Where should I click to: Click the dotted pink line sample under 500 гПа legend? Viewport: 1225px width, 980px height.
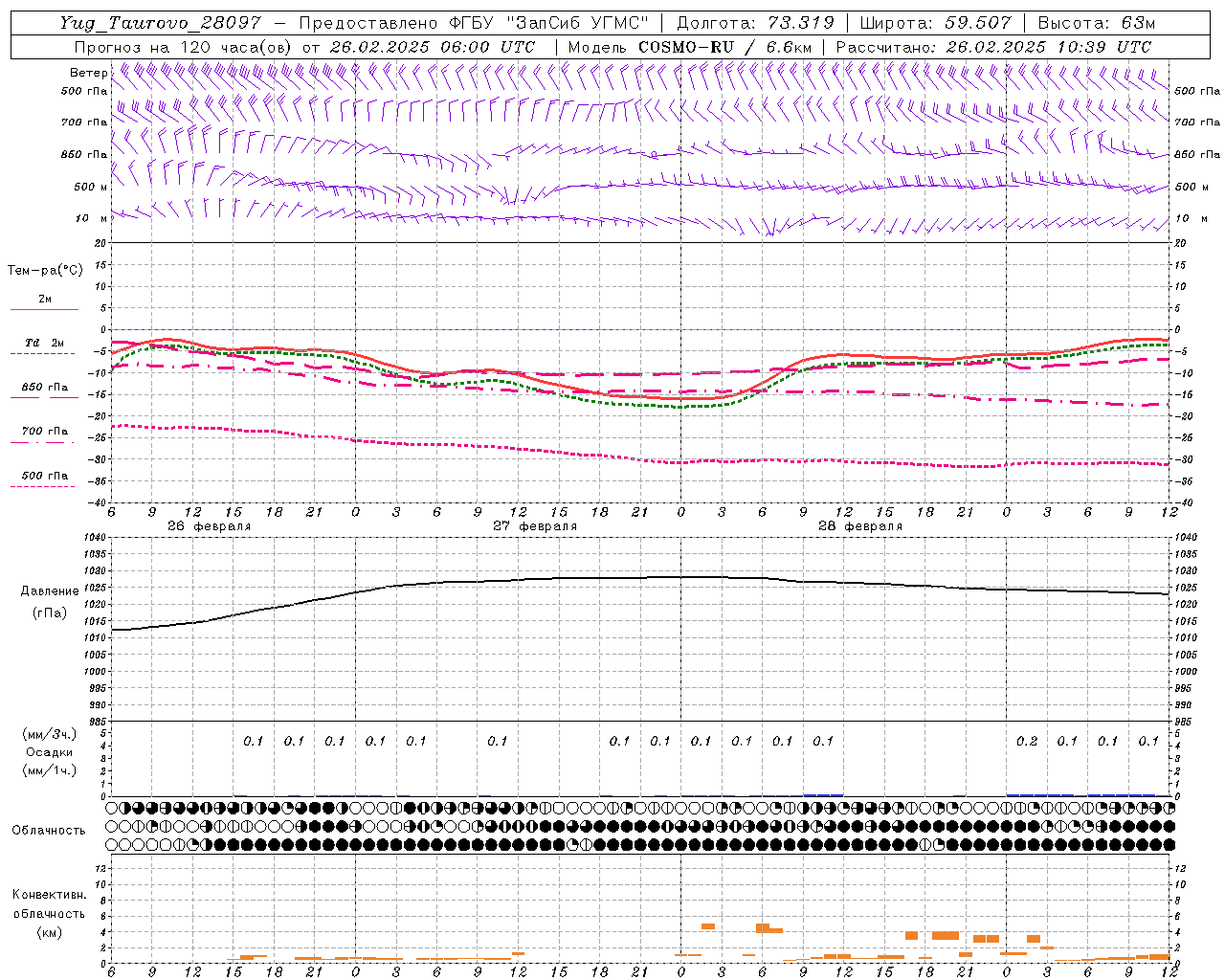pos(43,486)
